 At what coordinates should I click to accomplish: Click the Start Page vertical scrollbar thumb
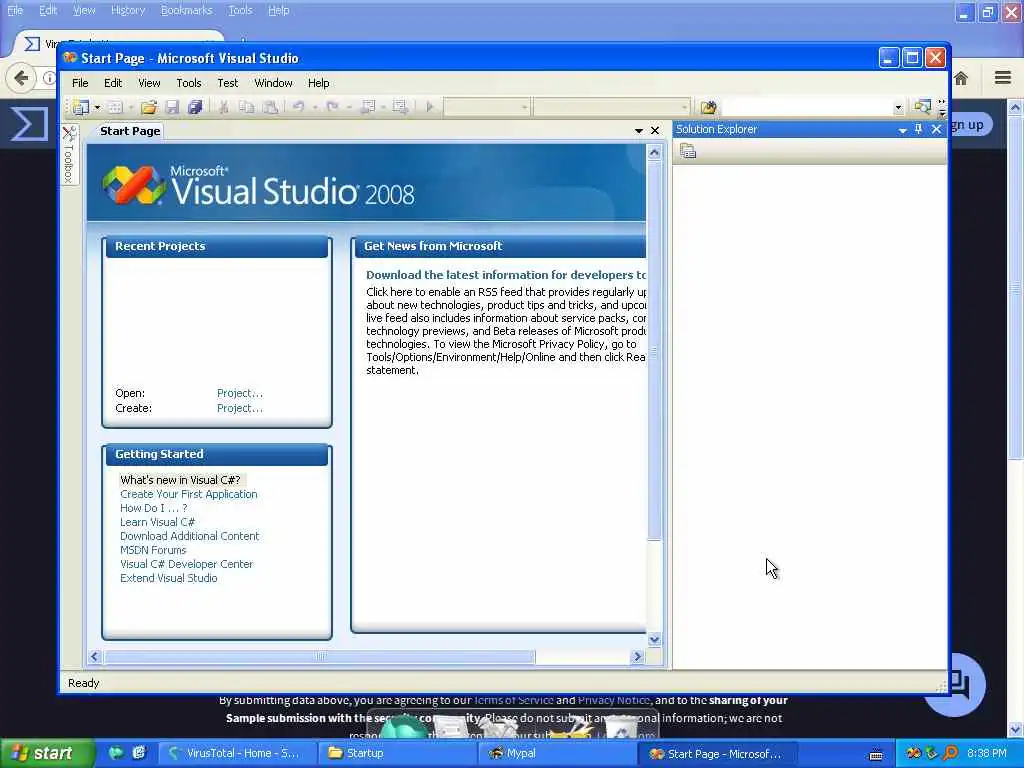[x=654, y=351]
